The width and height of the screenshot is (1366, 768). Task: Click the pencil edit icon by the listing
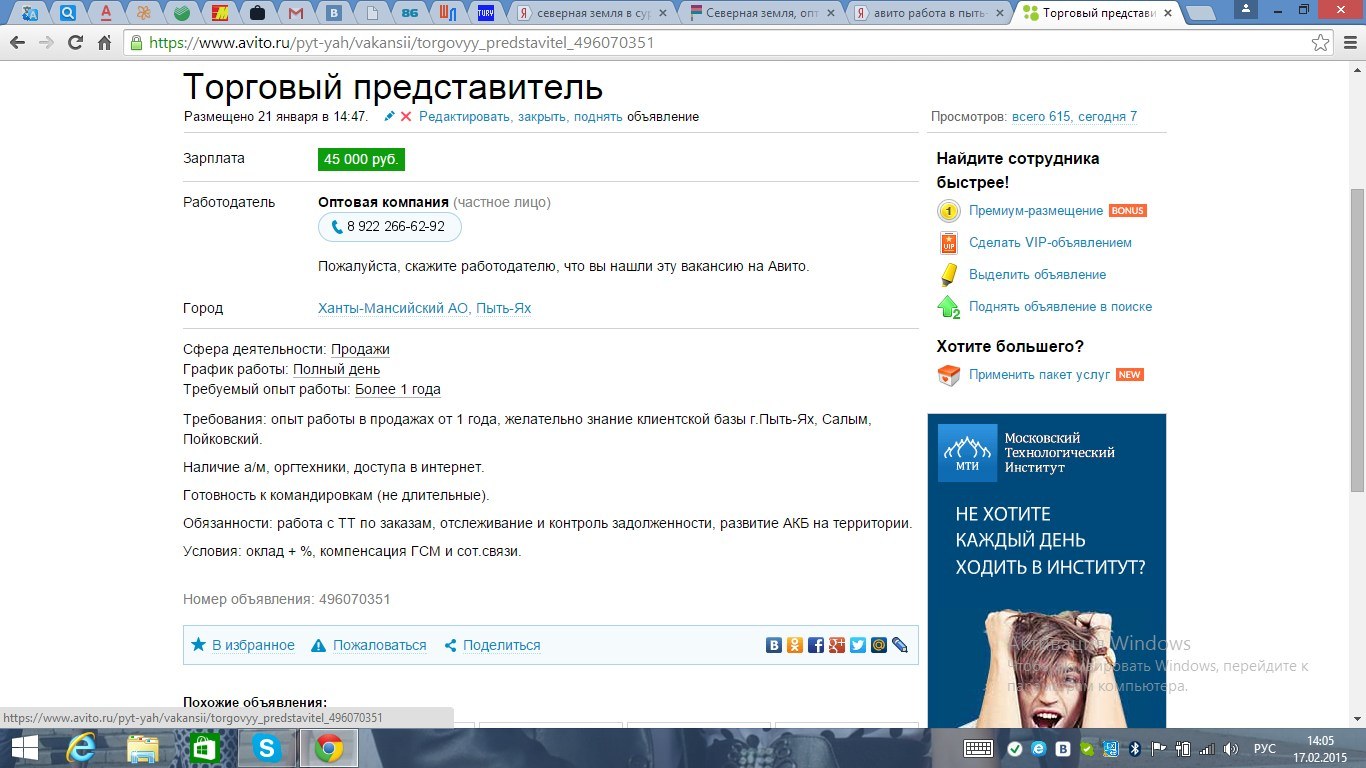click(x=390, y=116)
